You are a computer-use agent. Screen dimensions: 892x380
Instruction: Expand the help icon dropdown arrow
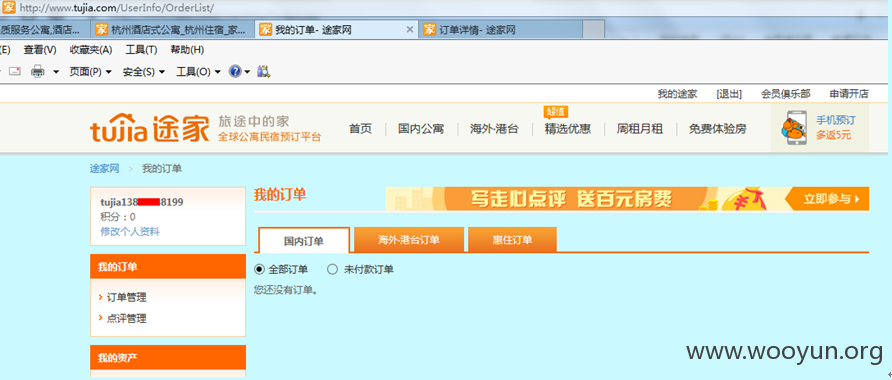click(x=247, y=72)
